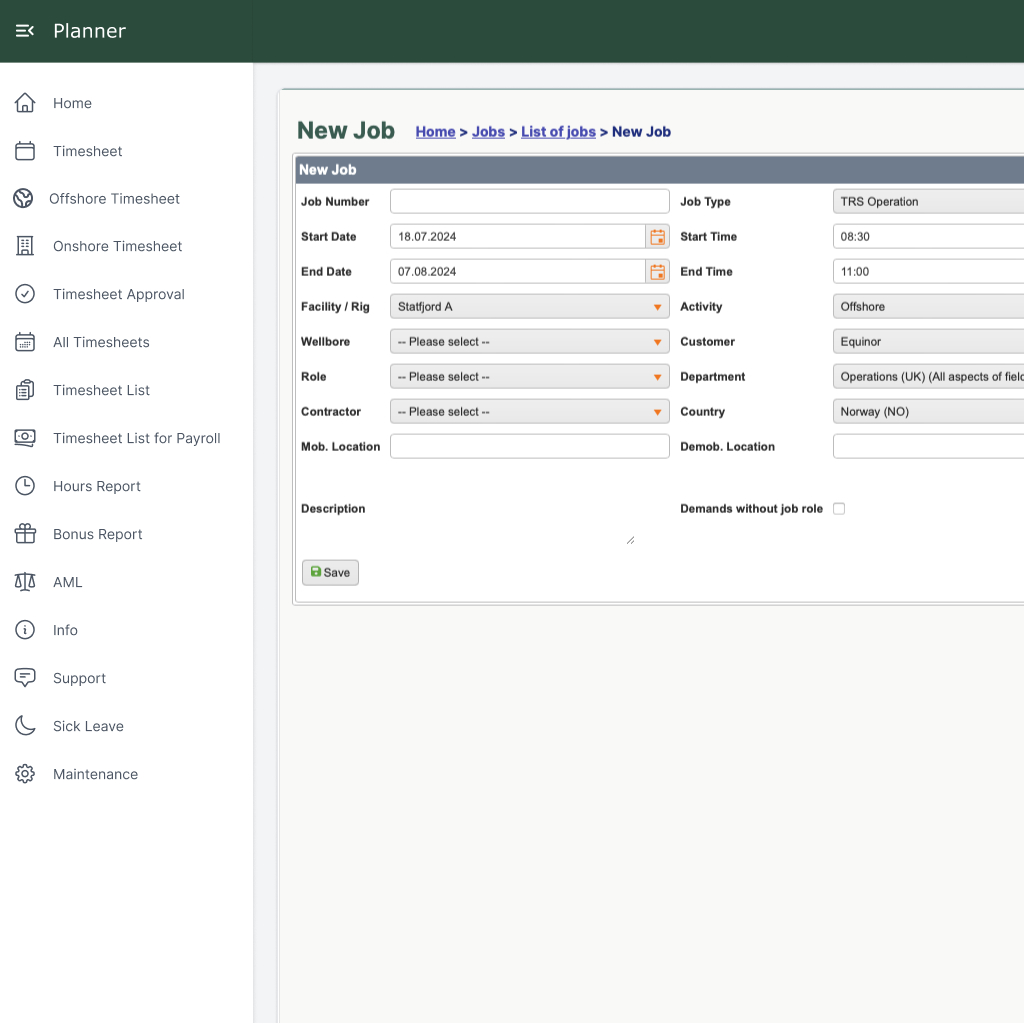1024x1024 pixels.
Task: Click the Offshore Timesheet sidebar icon
Action: [x=23, y=198]
